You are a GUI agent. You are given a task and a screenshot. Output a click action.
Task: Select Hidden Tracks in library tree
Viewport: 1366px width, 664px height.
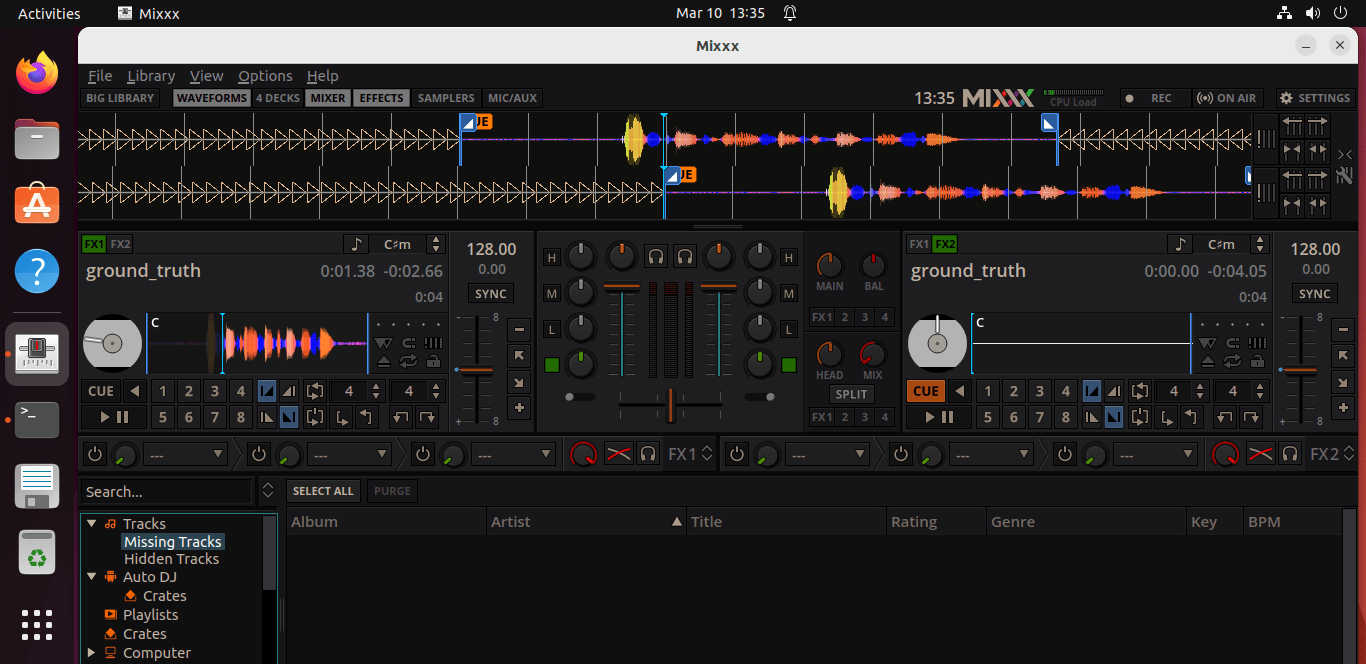point(171,559)
